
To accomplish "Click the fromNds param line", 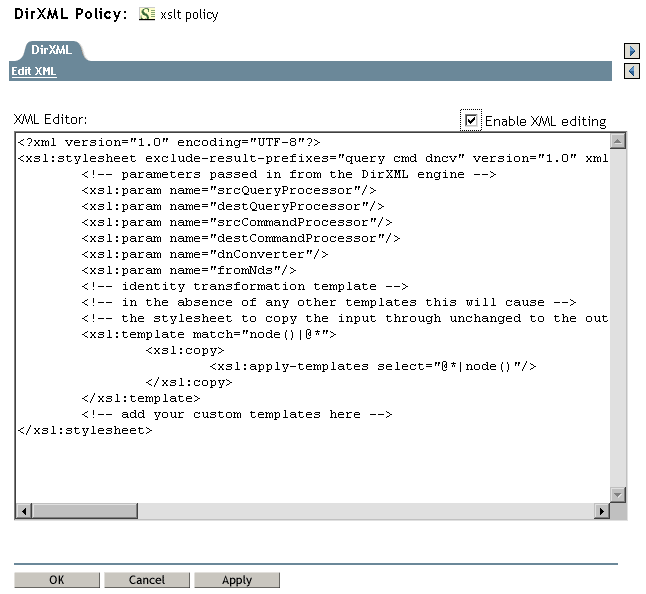I will pyautogui.click(x=189, y=271).
